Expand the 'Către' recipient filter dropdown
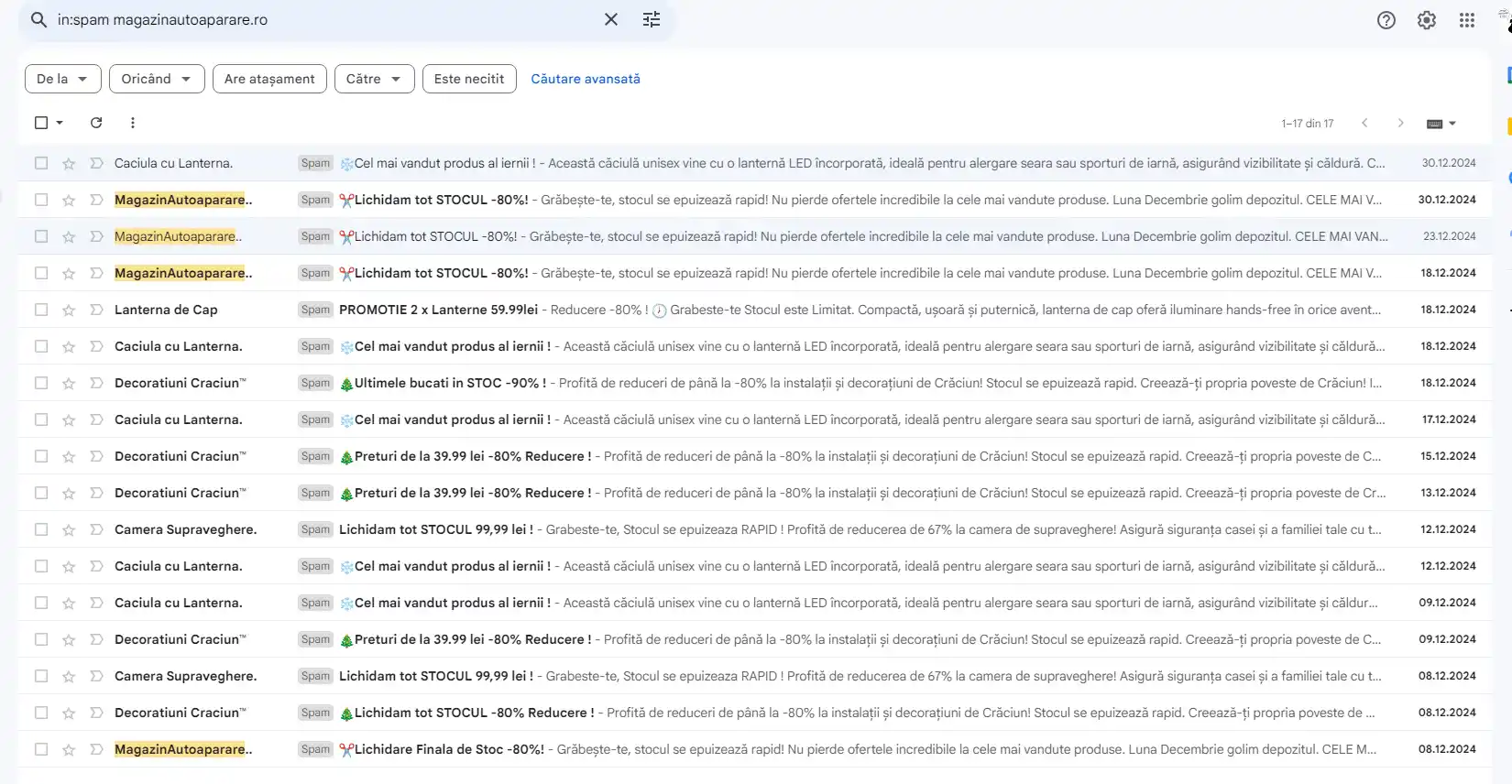 (374, 79)
